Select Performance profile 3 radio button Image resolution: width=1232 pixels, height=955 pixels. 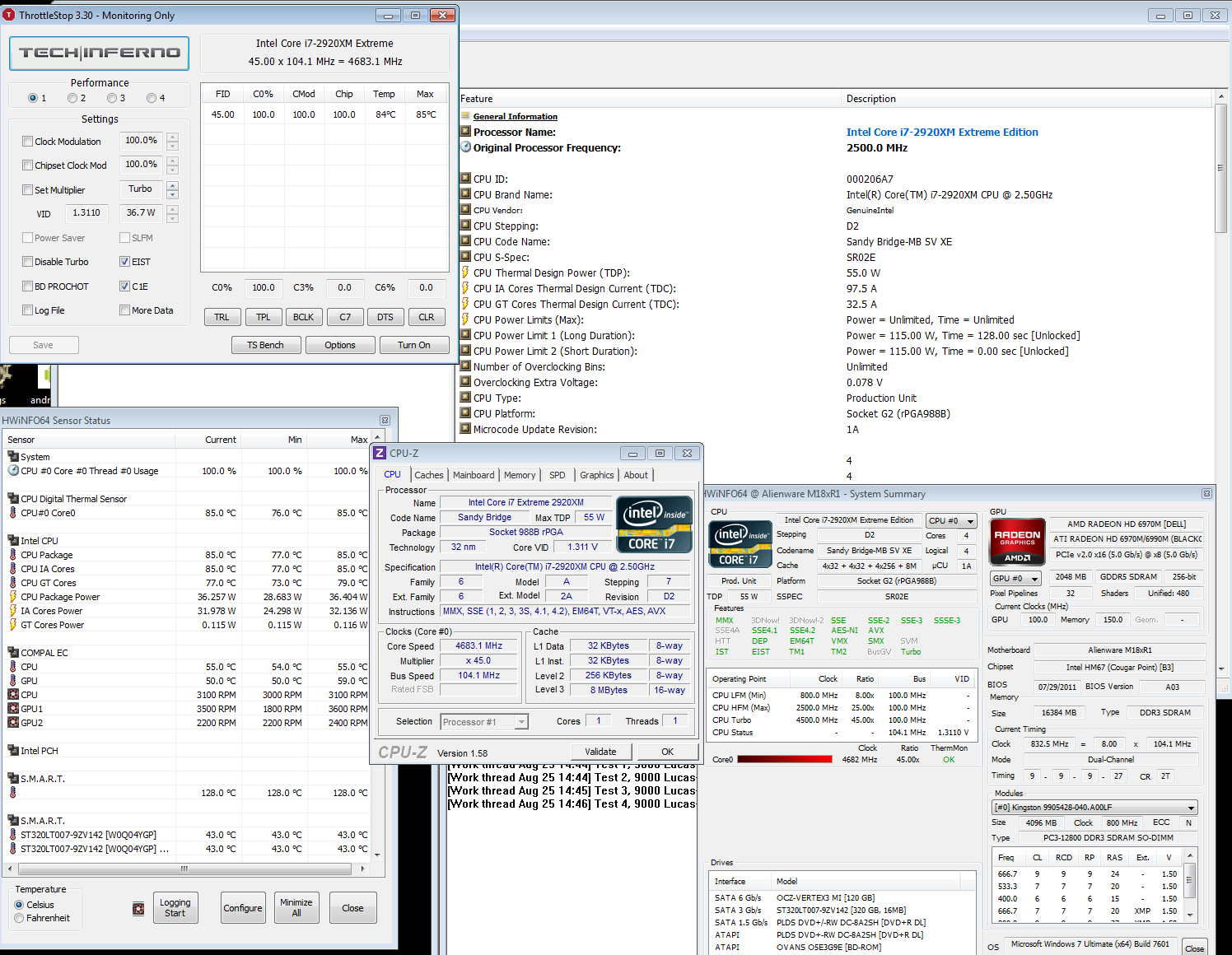(111, 98)
